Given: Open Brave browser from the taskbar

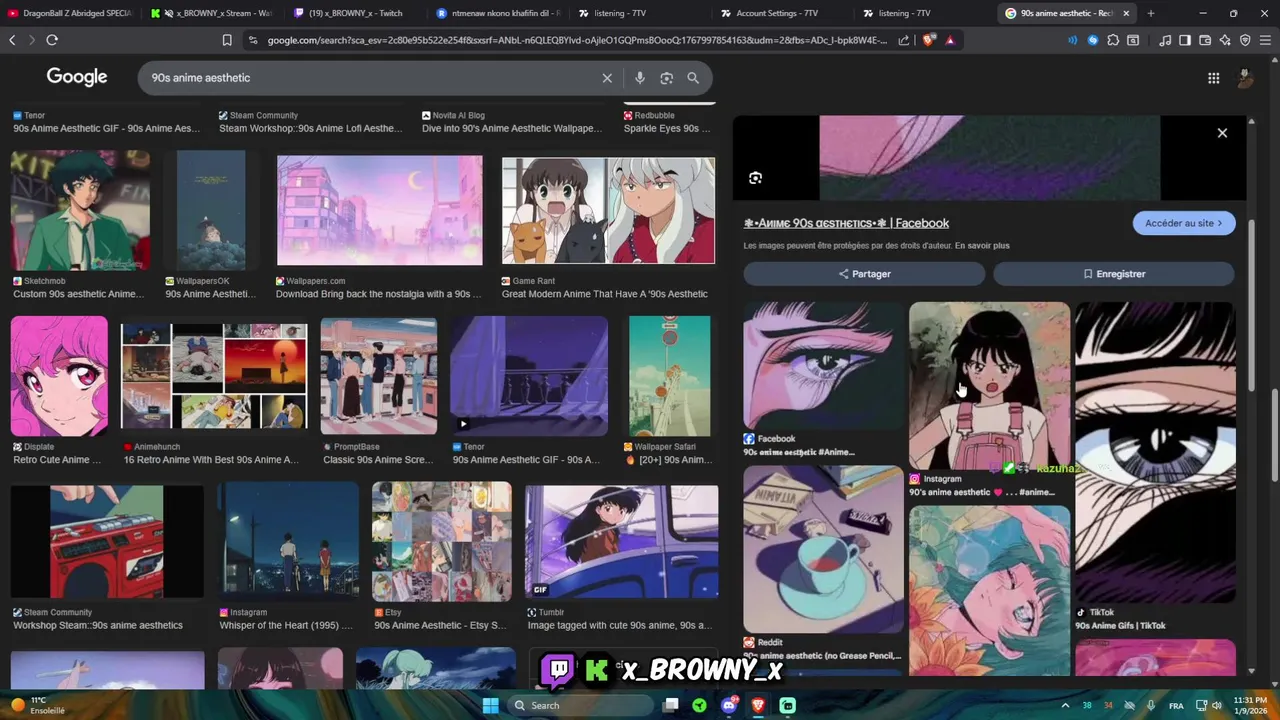Looking at the screenshot, I should click(757, 705).
